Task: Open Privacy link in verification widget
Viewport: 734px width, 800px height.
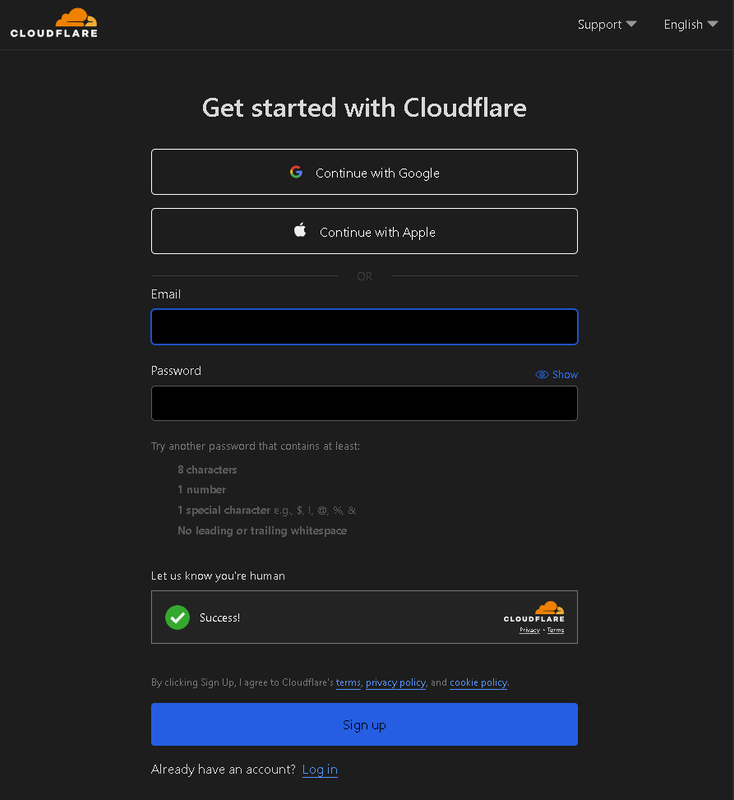Action: (529, 630)
